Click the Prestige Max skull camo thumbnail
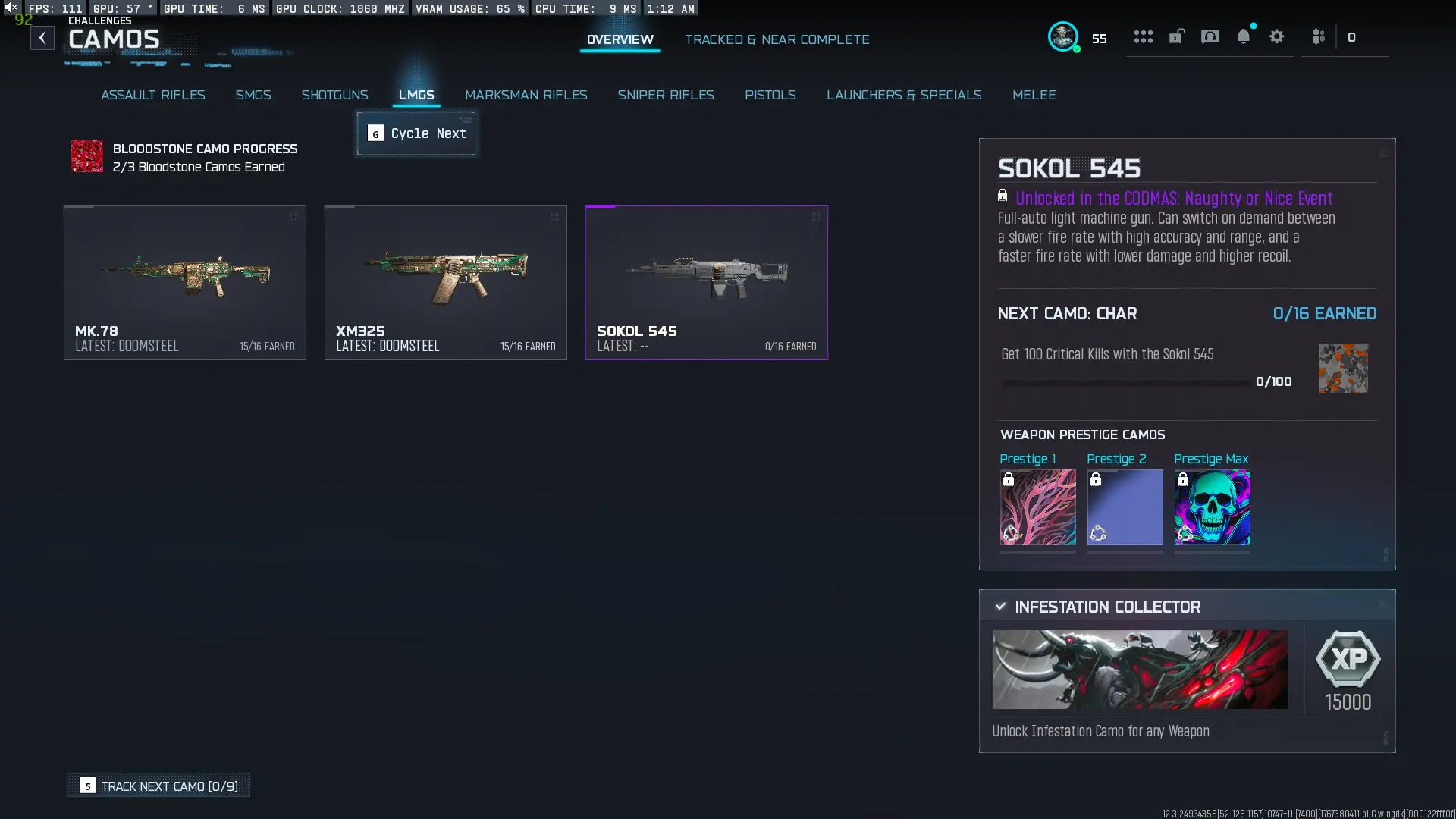 coord(1212,507)
